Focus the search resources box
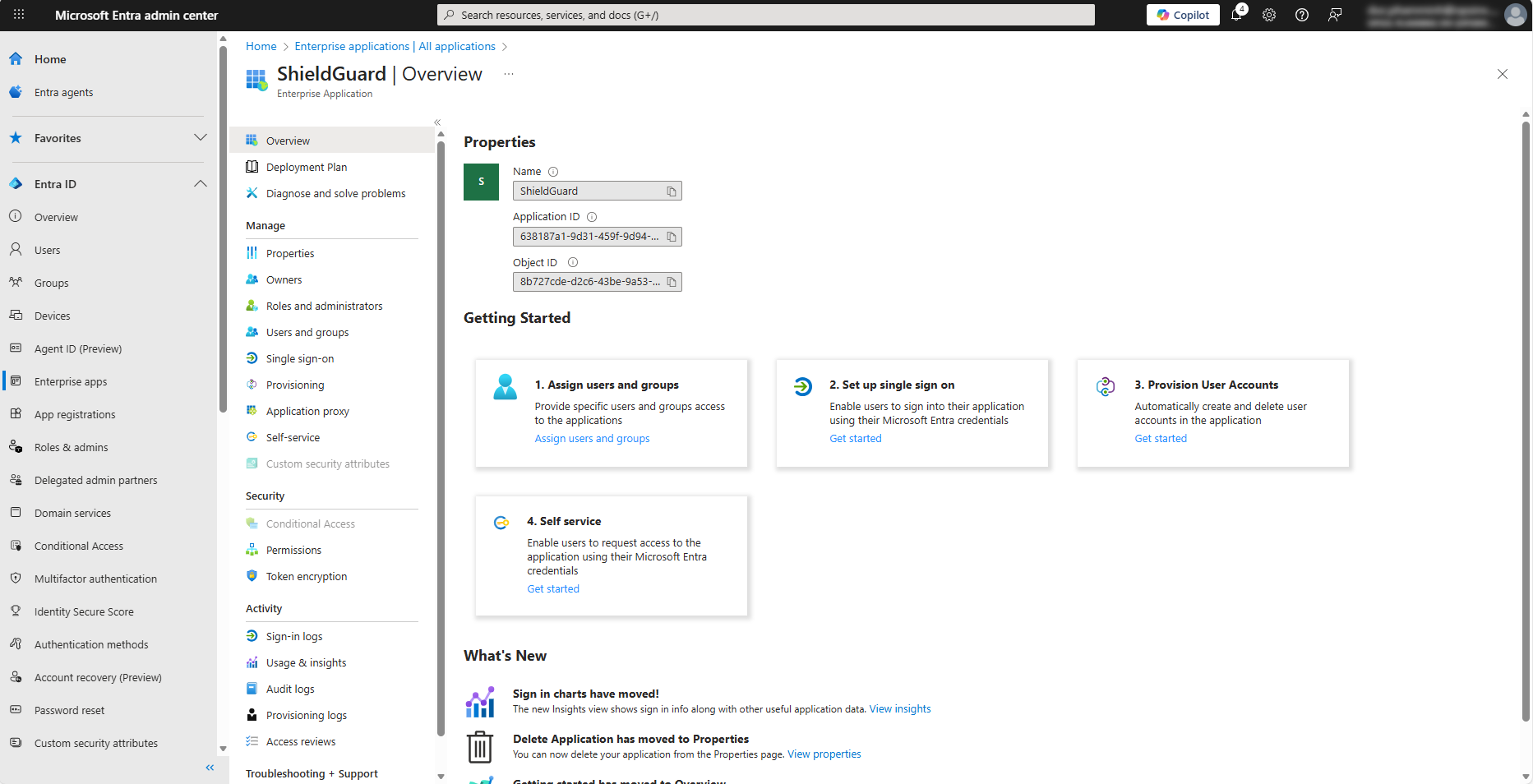The height and width of the screenshot is (784, 1533). click(766, 15)
